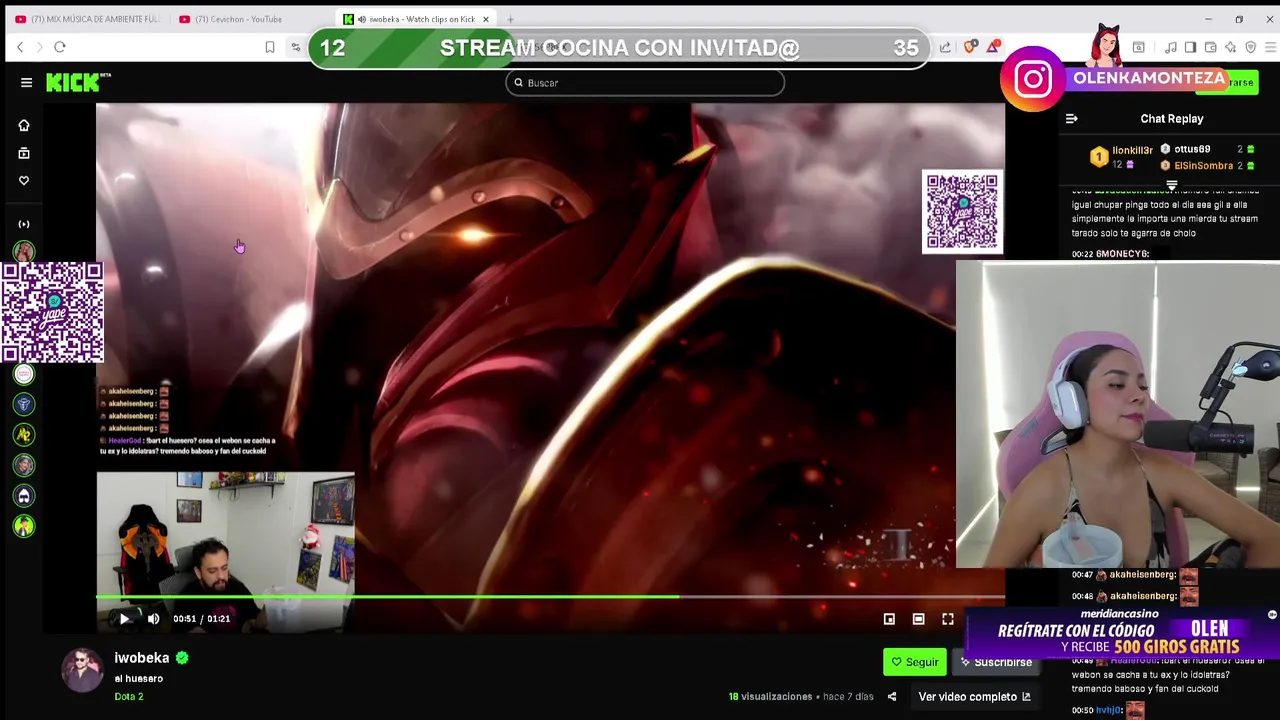Viewport: 1280px width, 720px height.
Task: Open the hooded figure channel avatar in sidebar
Action: [24, 495]
